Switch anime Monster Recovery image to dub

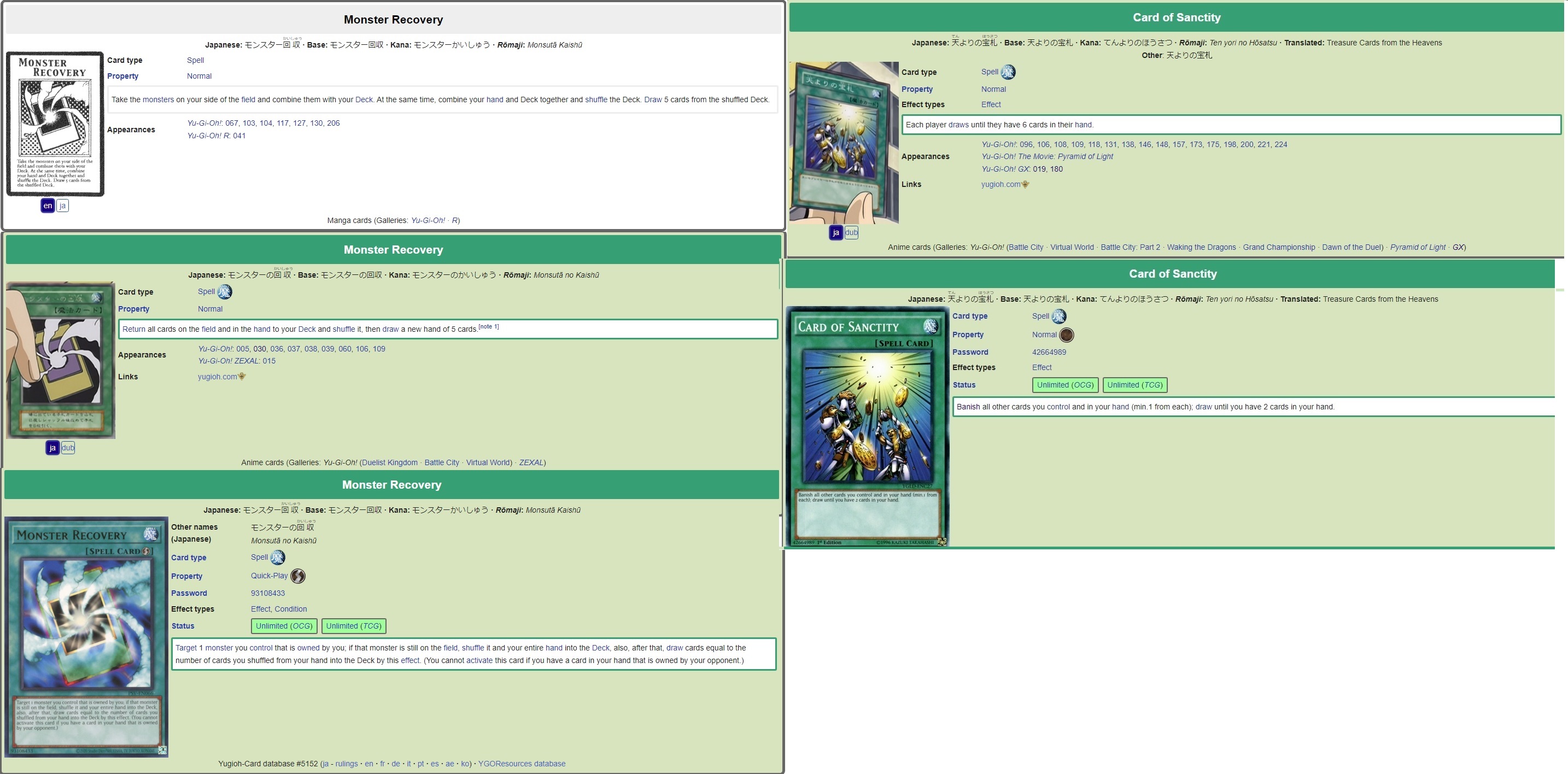[x=68, y=448]
